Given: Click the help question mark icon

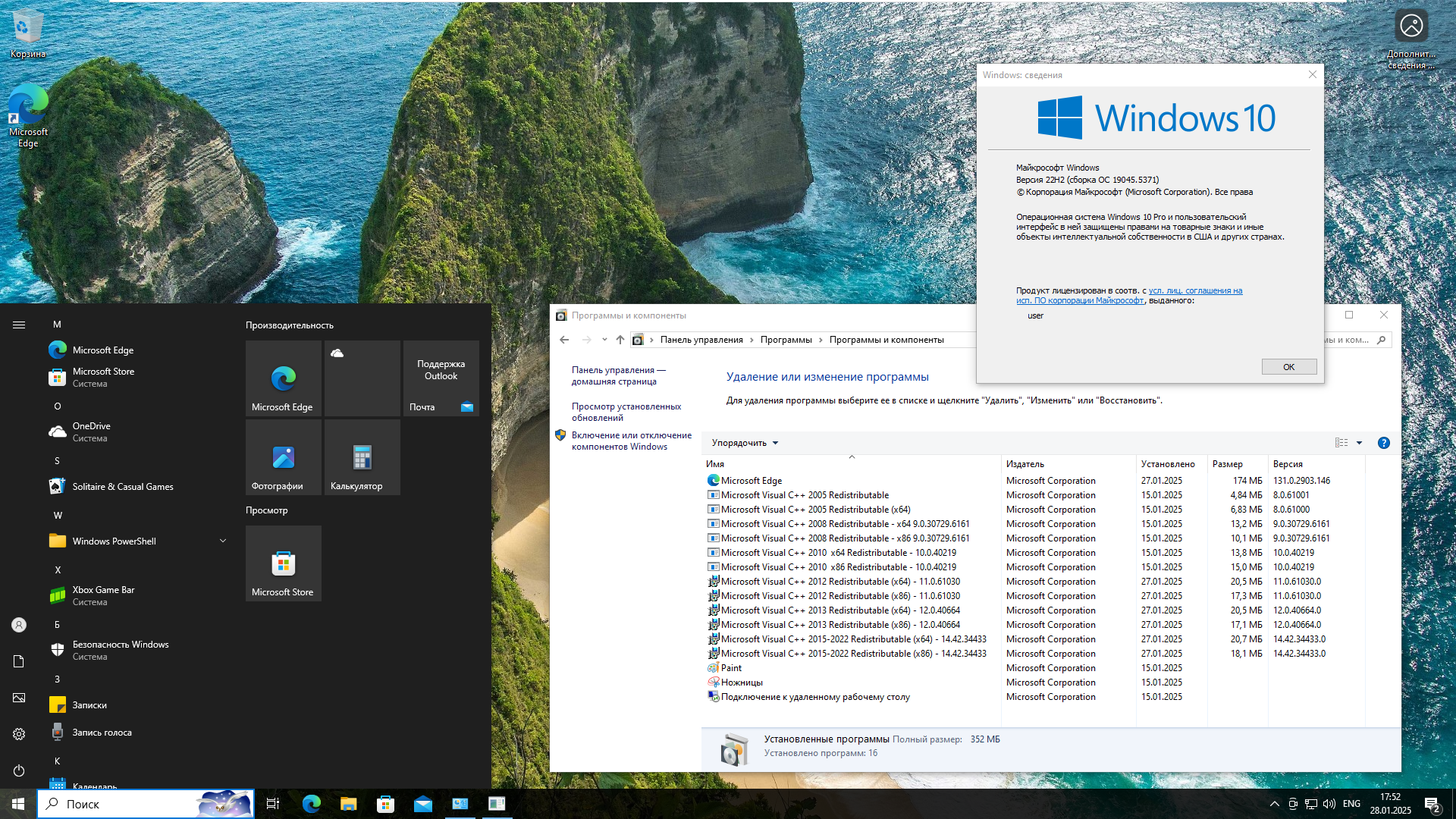Looking at the screenshot, I should pyautogui.click(x=1383, y=443).
